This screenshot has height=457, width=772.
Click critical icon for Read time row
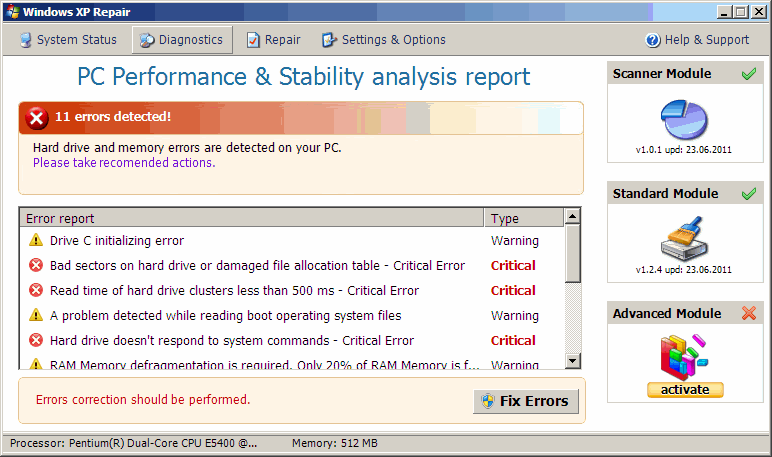click(x=36, y=291)
